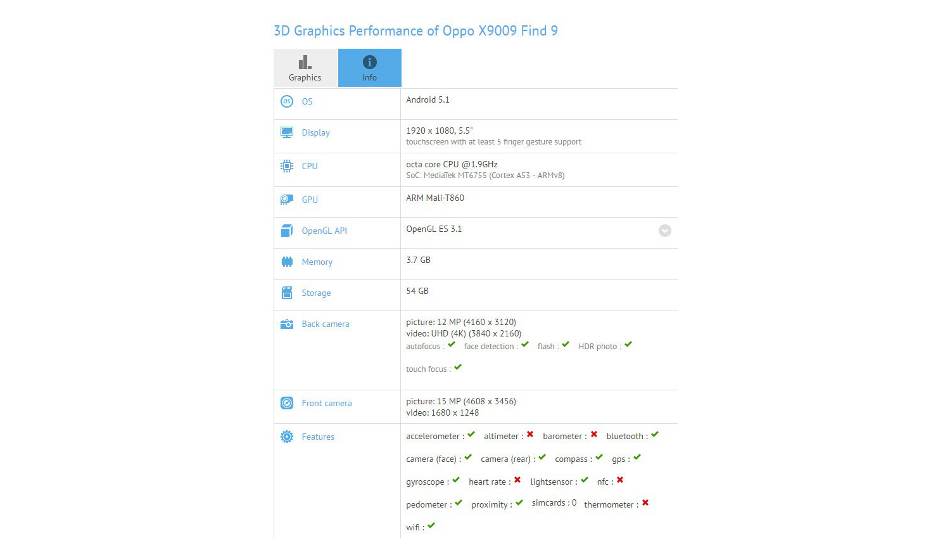Click the Features gear icon
Screen dimensions: 950x550
[x=287, y=436]
